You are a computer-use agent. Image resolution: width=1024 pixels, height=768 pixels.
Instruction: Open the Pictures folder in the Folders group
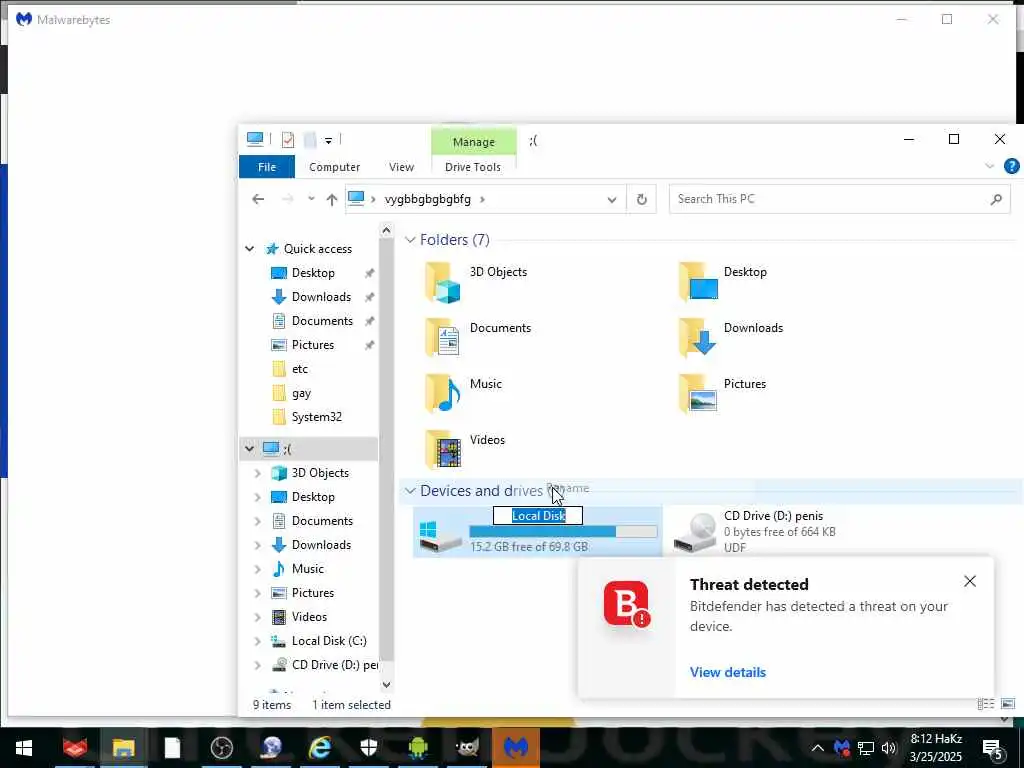697,394
